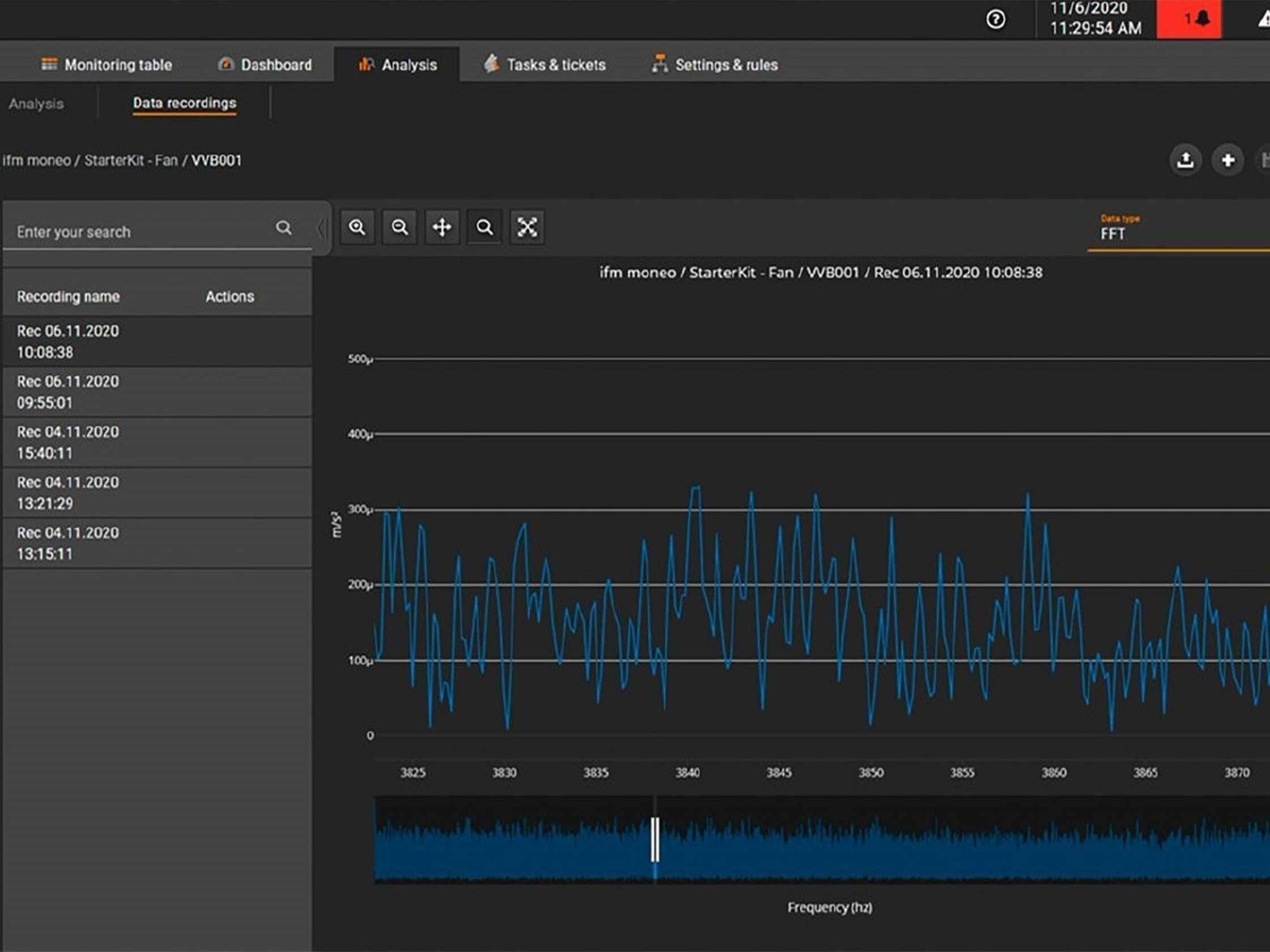Collapse the recordings sidebar using the chevron
Viewport: 1270px width, 952px height.
321,227
